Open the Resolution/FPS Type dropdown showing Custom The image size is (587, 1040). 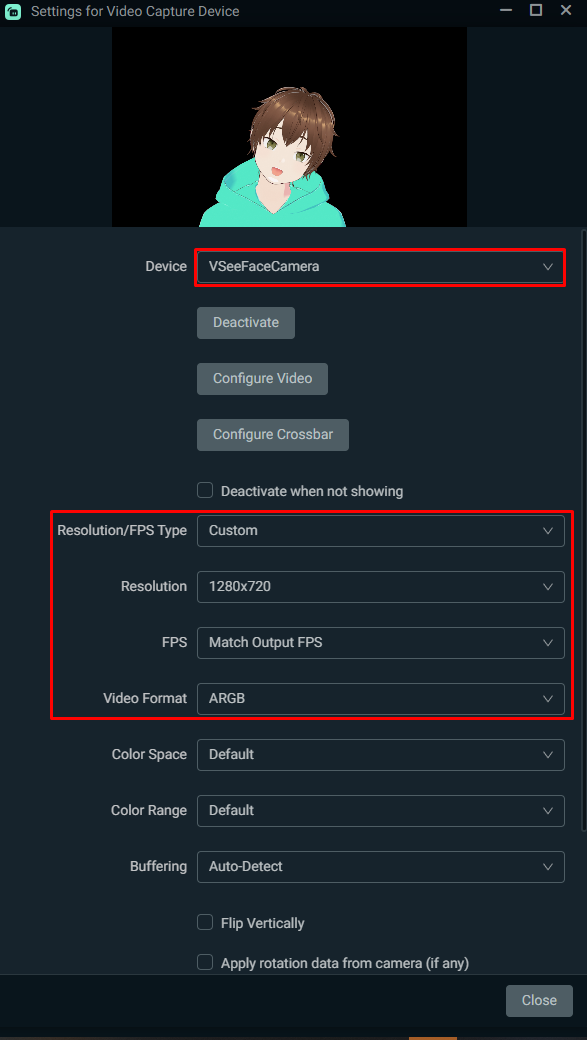[381, 531]
